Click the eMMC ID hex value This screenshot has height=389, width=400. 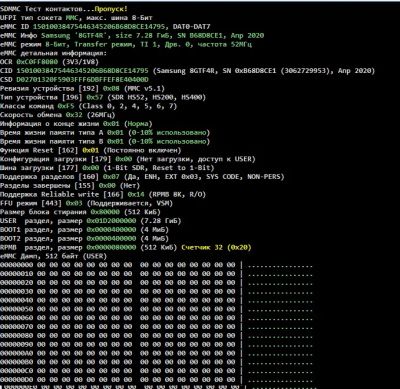click(99, 27)
